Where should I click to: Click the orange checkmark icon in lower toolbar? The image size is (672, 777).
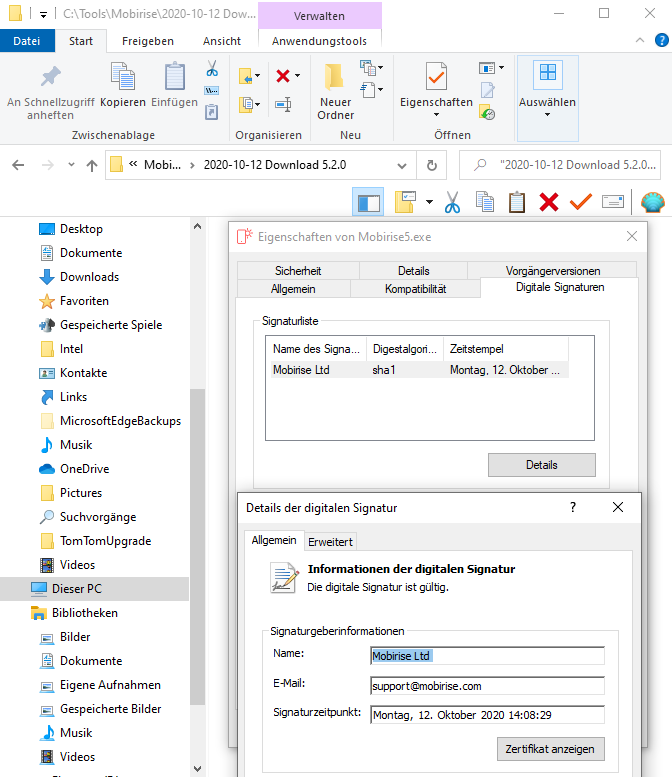[x=580, y=202]
